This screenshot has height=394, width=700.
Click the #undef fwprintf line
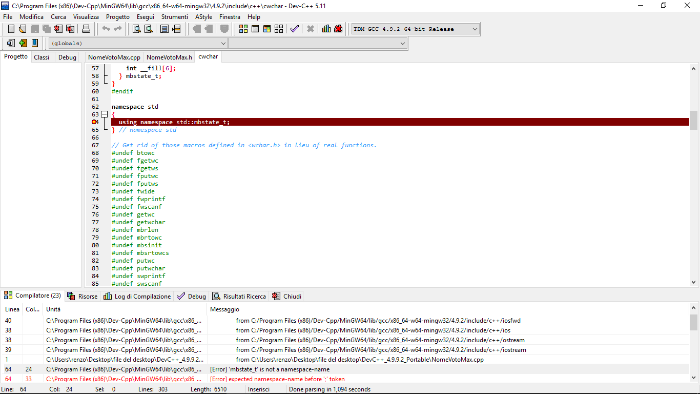pyautogui.click(x=138, y=199)
